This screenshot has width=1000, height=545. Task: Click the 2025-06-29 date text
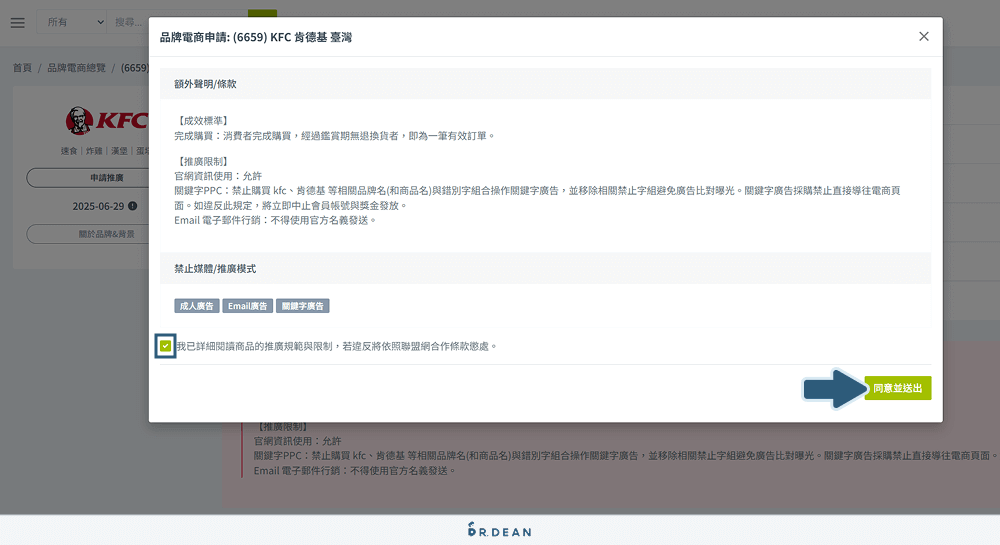click(98, 206)
